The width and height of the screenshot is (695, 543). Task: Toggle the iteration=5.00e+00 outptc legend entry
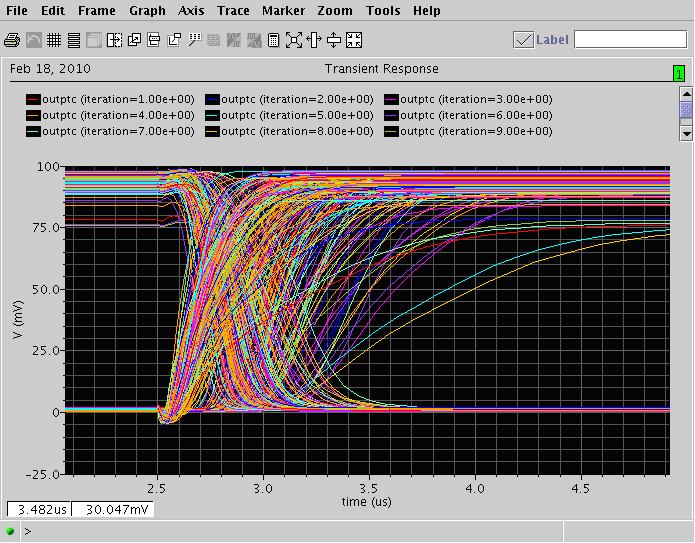(x=288, y=115)
